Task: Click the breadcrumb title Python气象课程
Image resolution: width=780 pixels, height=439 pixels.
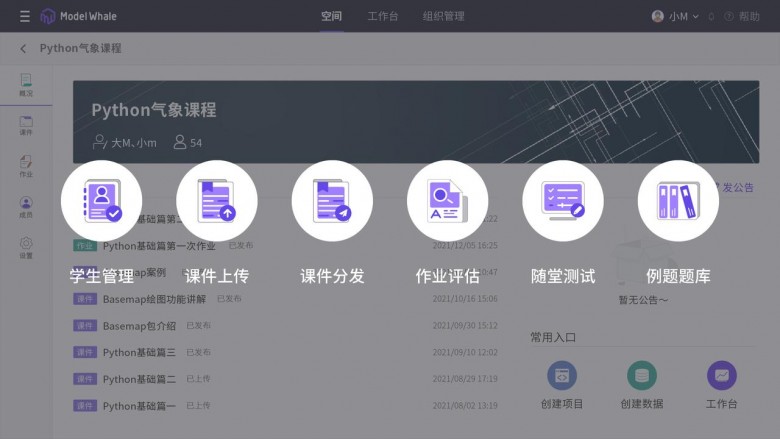Action: (81, 48)
